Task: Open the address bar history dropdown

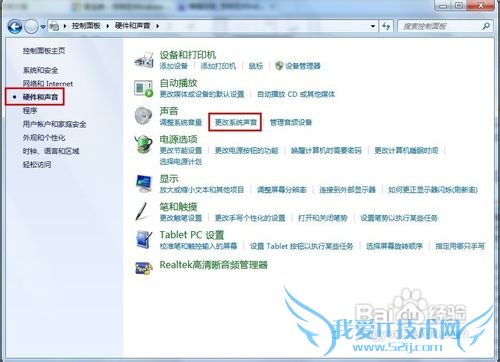Action: pyautogui.click(x=373, y=26)
